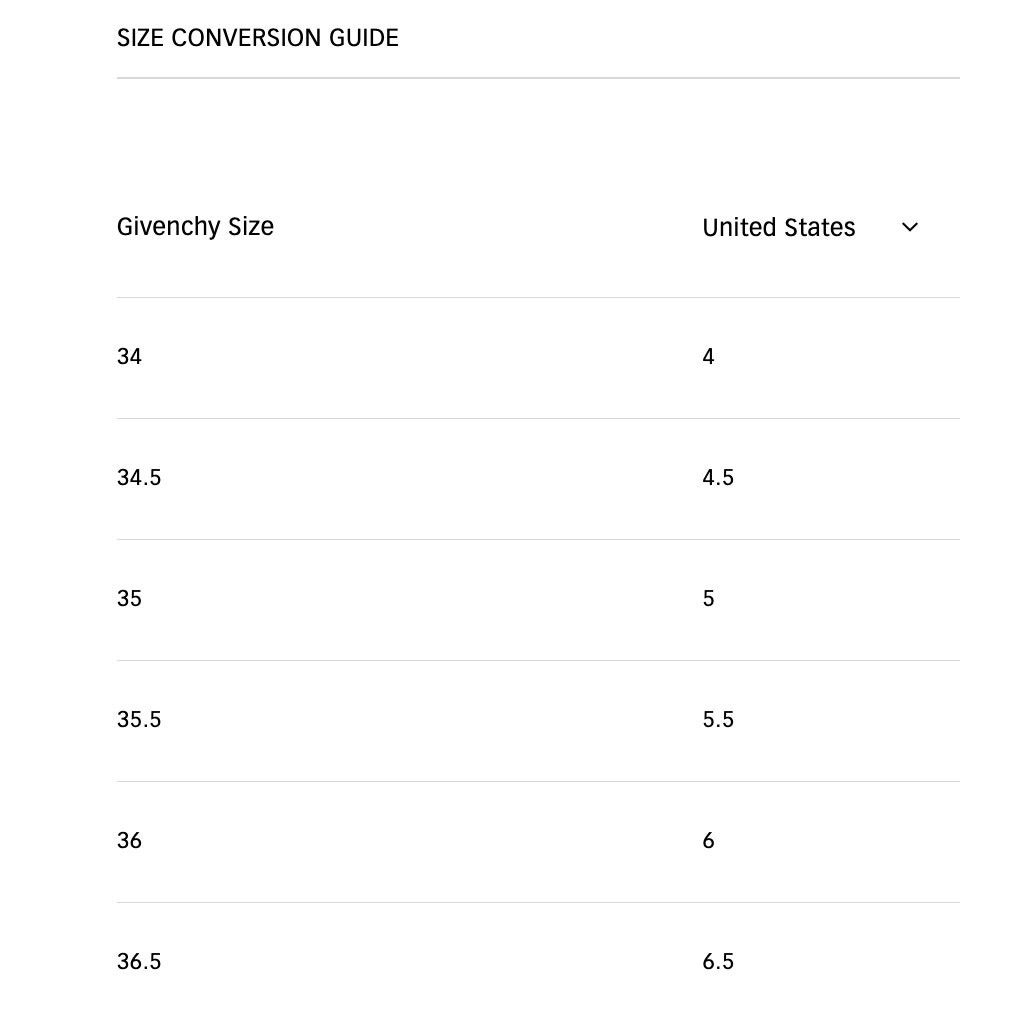Click the Givenchy Size column header
The height and width of the screenshot is (1022, 1022).
coord(195,227)
